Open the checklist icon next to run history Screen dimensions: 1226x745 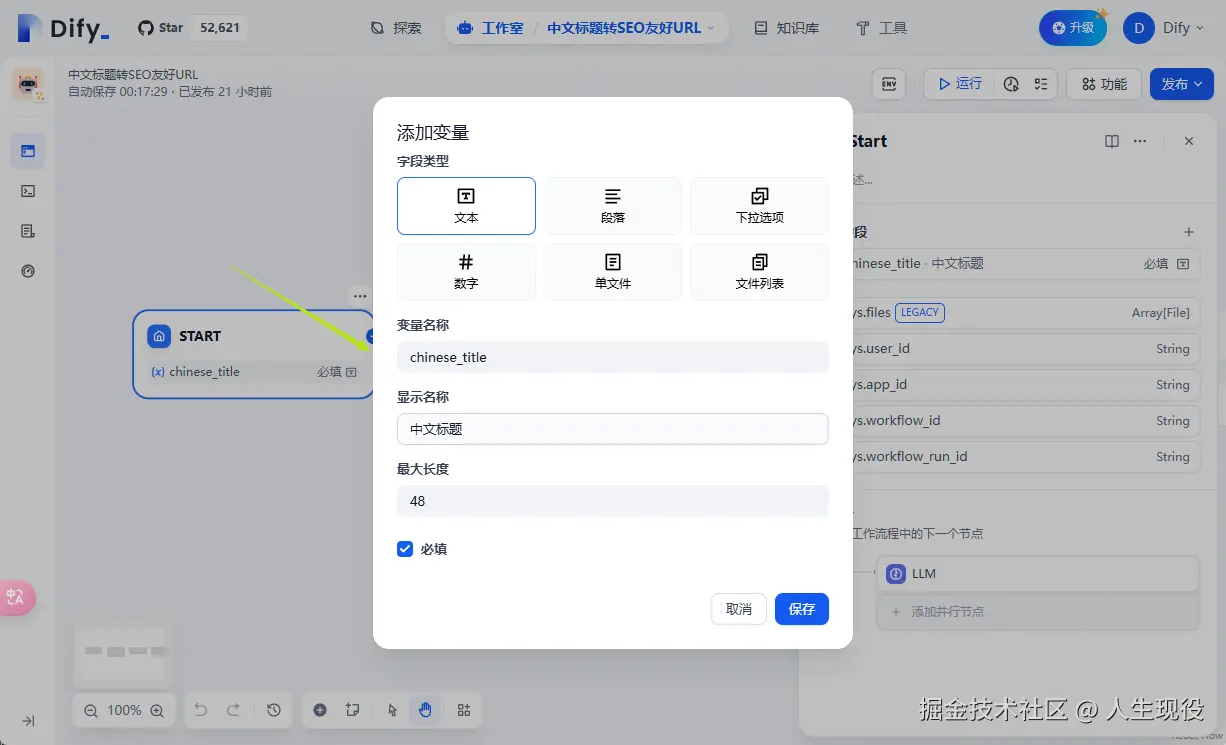coord(1041,84)
